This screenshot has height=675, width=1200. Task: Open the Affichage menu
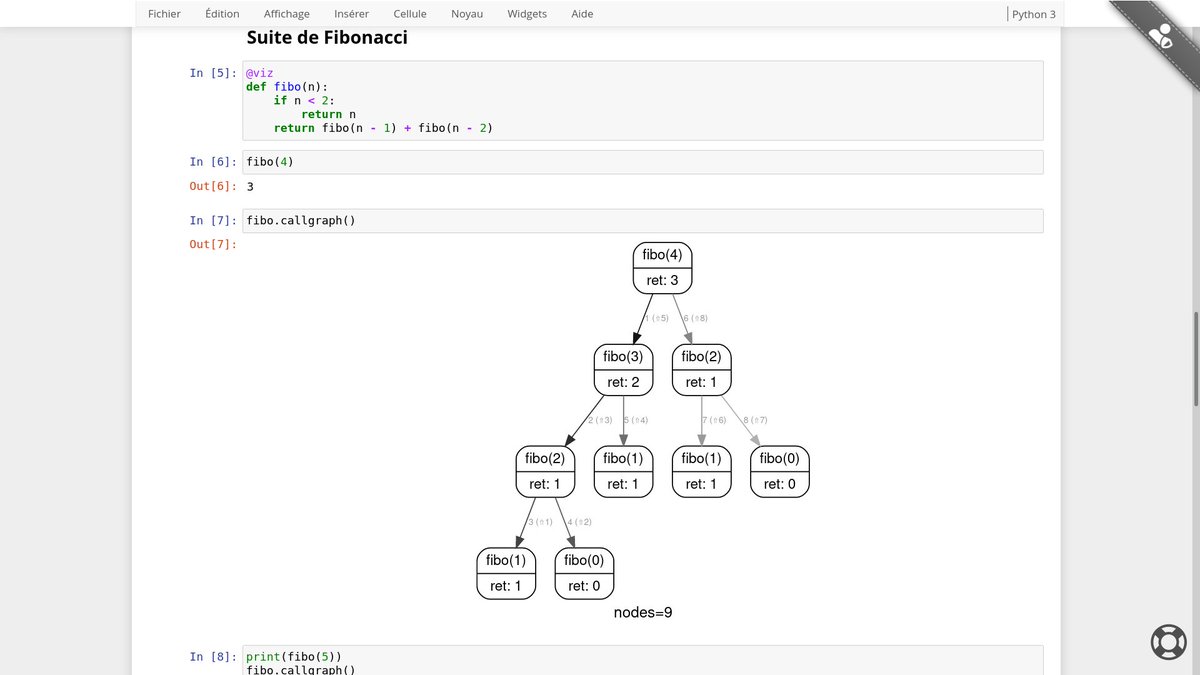pos(287,14)
